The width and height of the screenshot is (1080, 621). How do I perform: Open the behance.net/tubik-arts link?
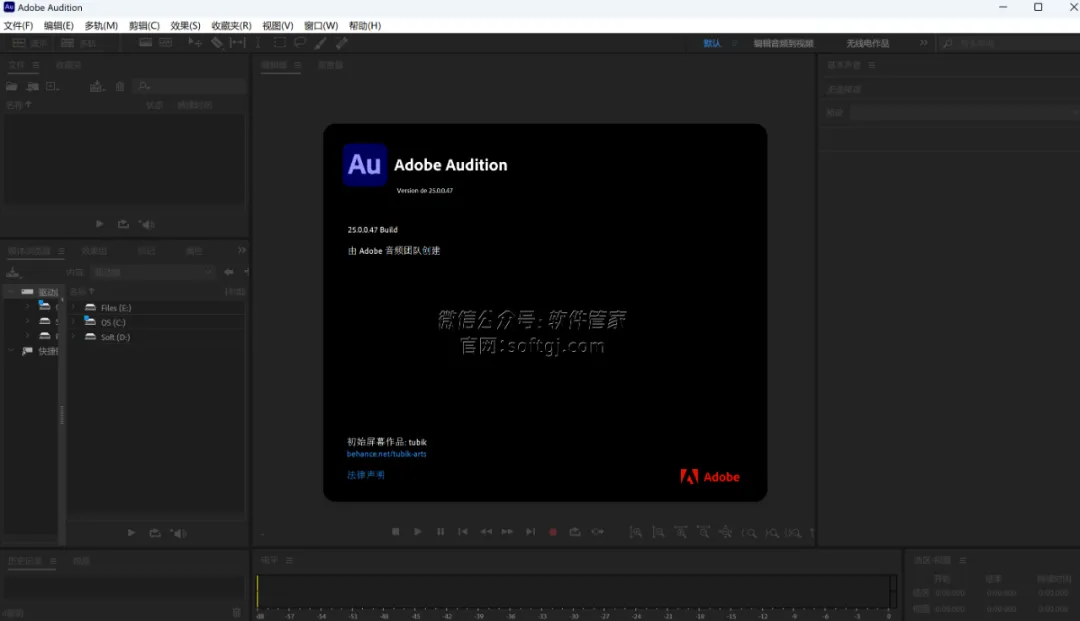386,454
